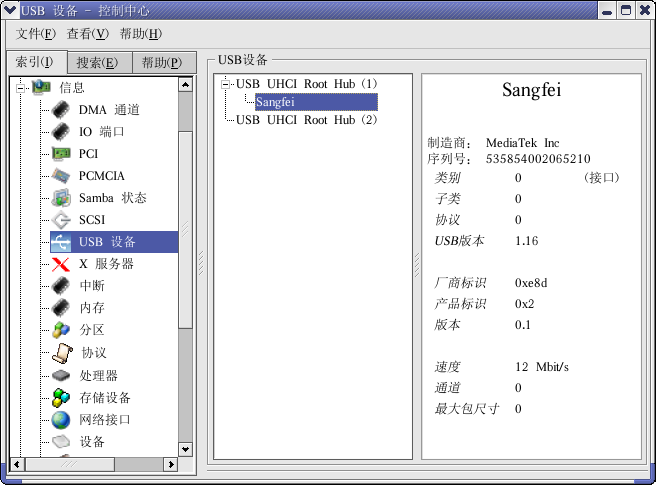The width and height of the screenshot is (656, 485).
Task: Click the sidebar scroll up arrow
Action: click(185, 85)
